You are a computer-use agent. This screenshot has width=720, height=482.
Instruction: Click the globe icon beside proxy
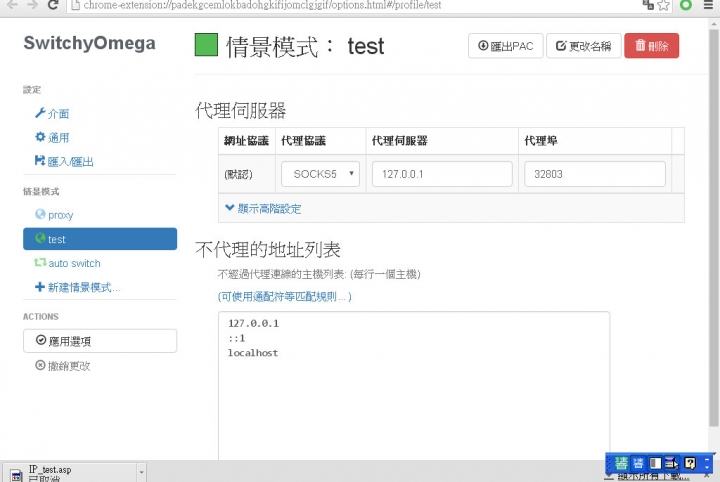pyautogui.click(x=40, y=214)
